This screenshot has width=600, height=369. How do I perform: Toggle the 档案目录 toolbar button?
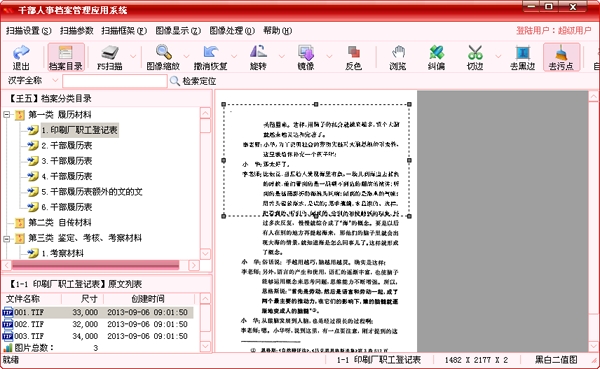[66, 57]
